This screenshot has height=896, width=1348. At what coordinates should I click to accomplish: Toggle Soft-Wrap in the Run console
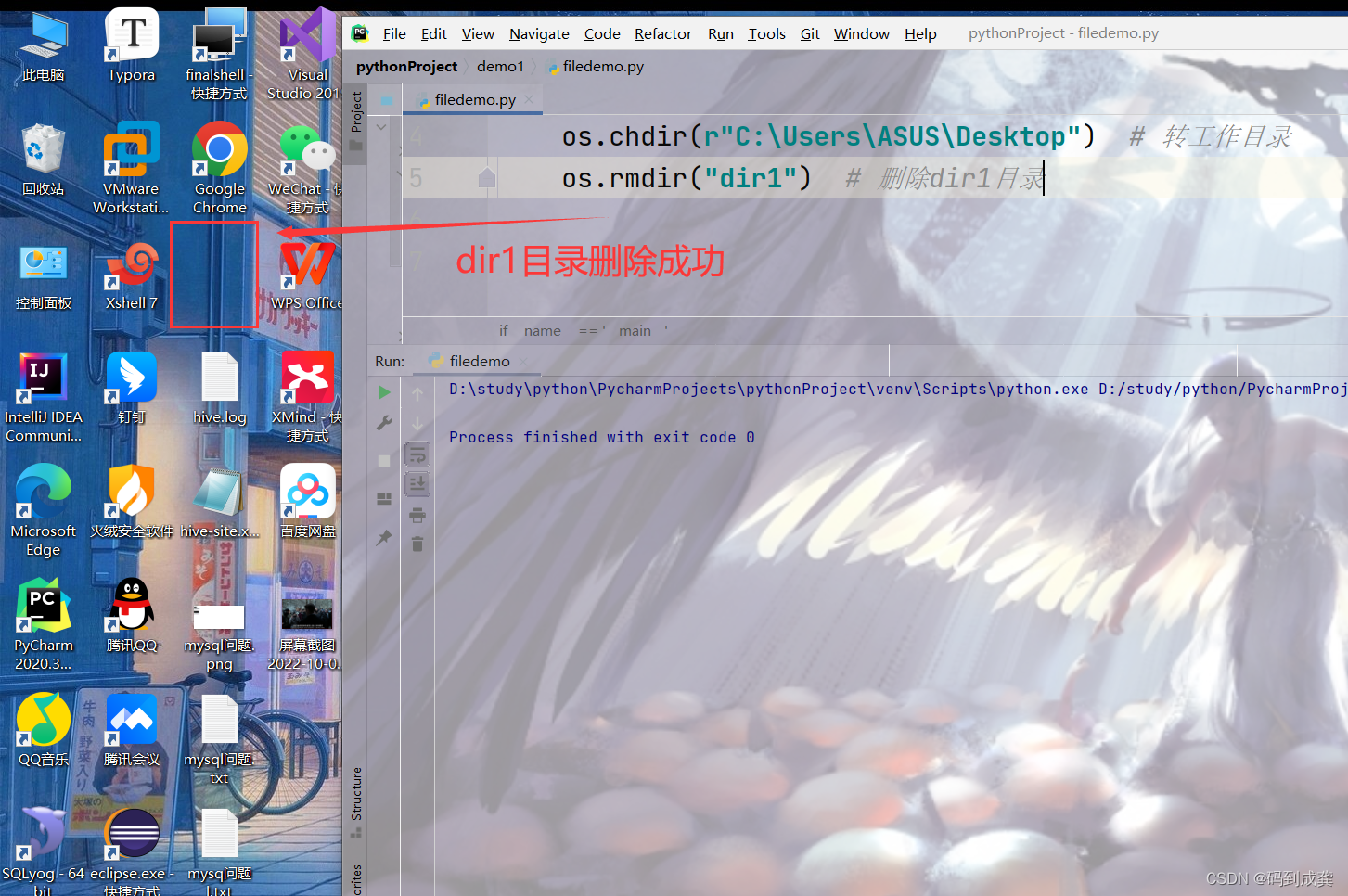click(x=417, y=454)
